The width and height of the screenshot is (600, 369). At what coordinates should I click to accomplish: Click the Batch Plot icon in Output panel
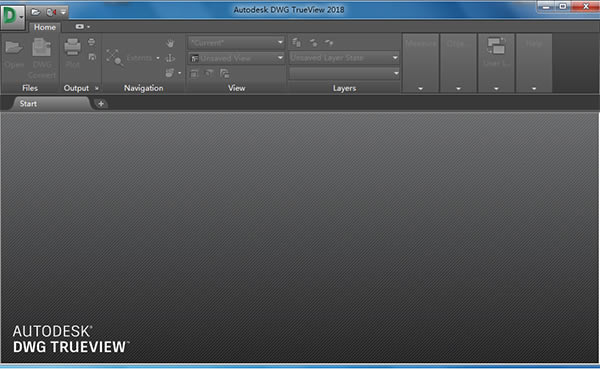point(91,42)
